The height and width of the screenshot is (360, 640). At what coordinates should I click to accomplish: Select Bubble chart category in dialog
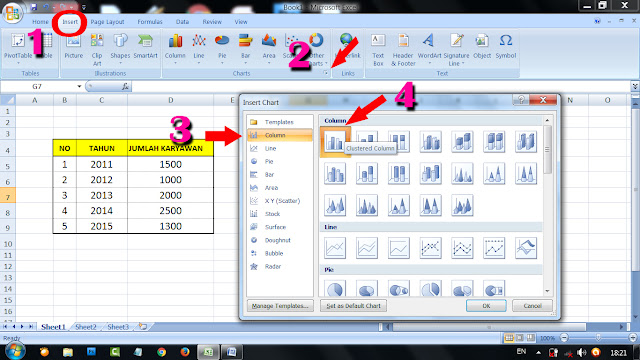[x=280, y=253]
